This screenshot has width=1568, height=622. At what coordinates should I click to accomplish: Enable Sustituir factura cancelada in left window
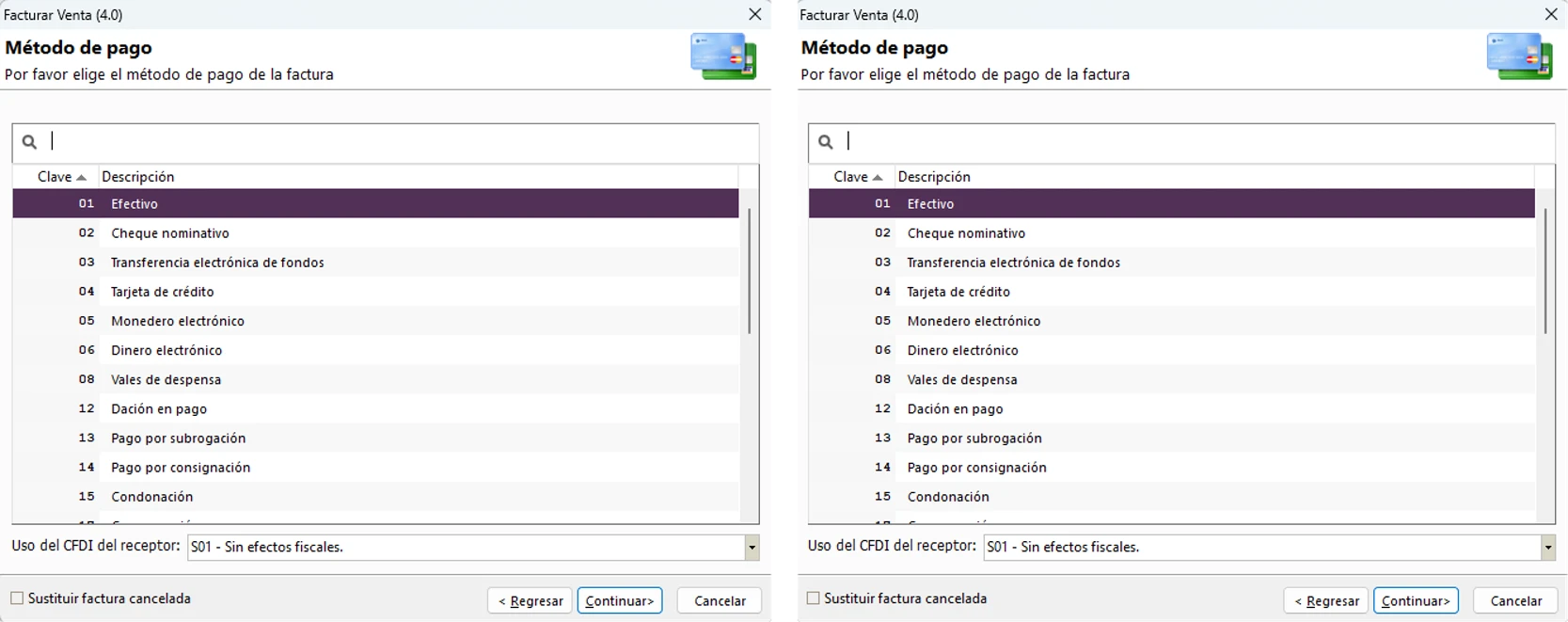(x=17, y=598)
